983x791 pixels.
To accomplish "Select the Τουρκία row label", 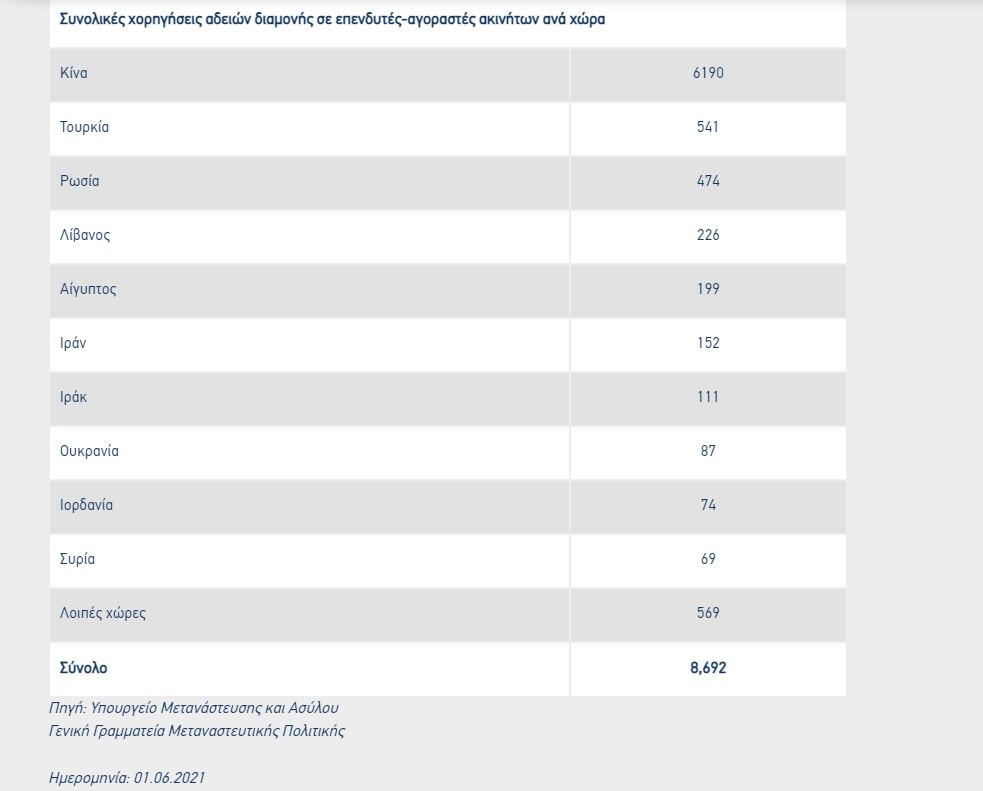I will coord(84,127).
